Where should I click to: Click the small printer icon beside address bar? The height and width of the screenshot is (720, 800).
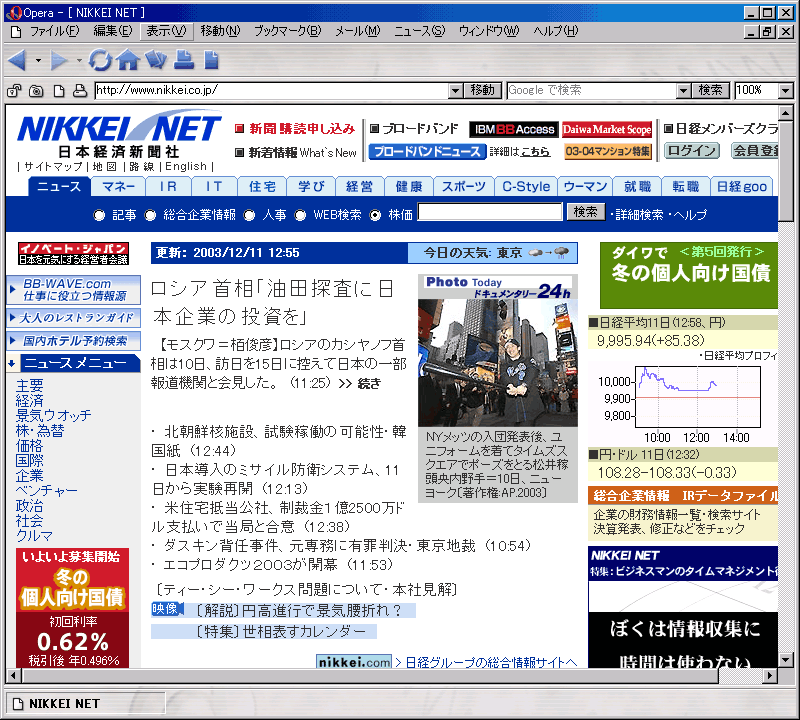coord(80,91)
